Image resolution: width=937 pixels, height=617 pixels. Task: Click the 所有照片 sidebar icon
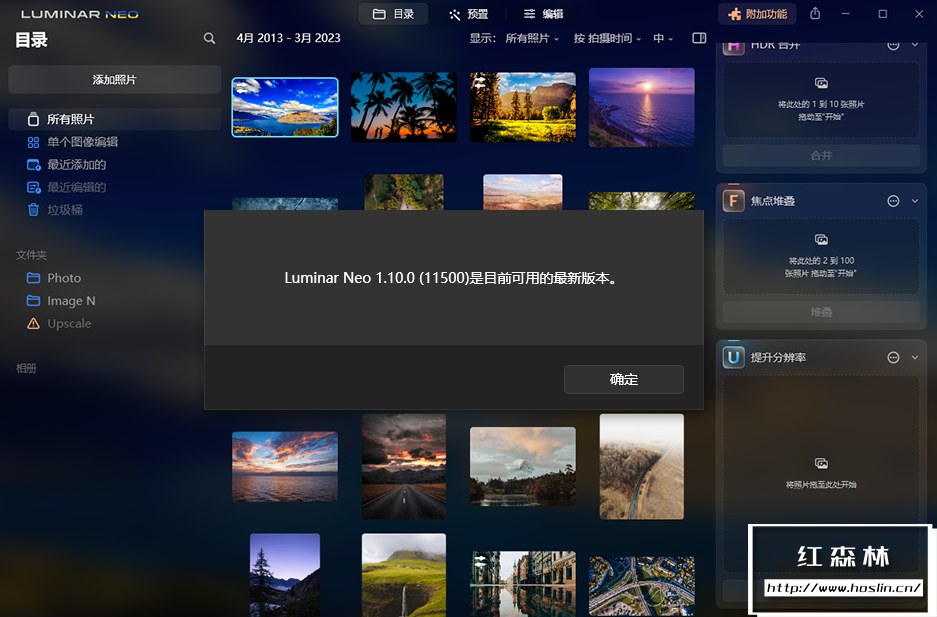(x=33, y=119)
